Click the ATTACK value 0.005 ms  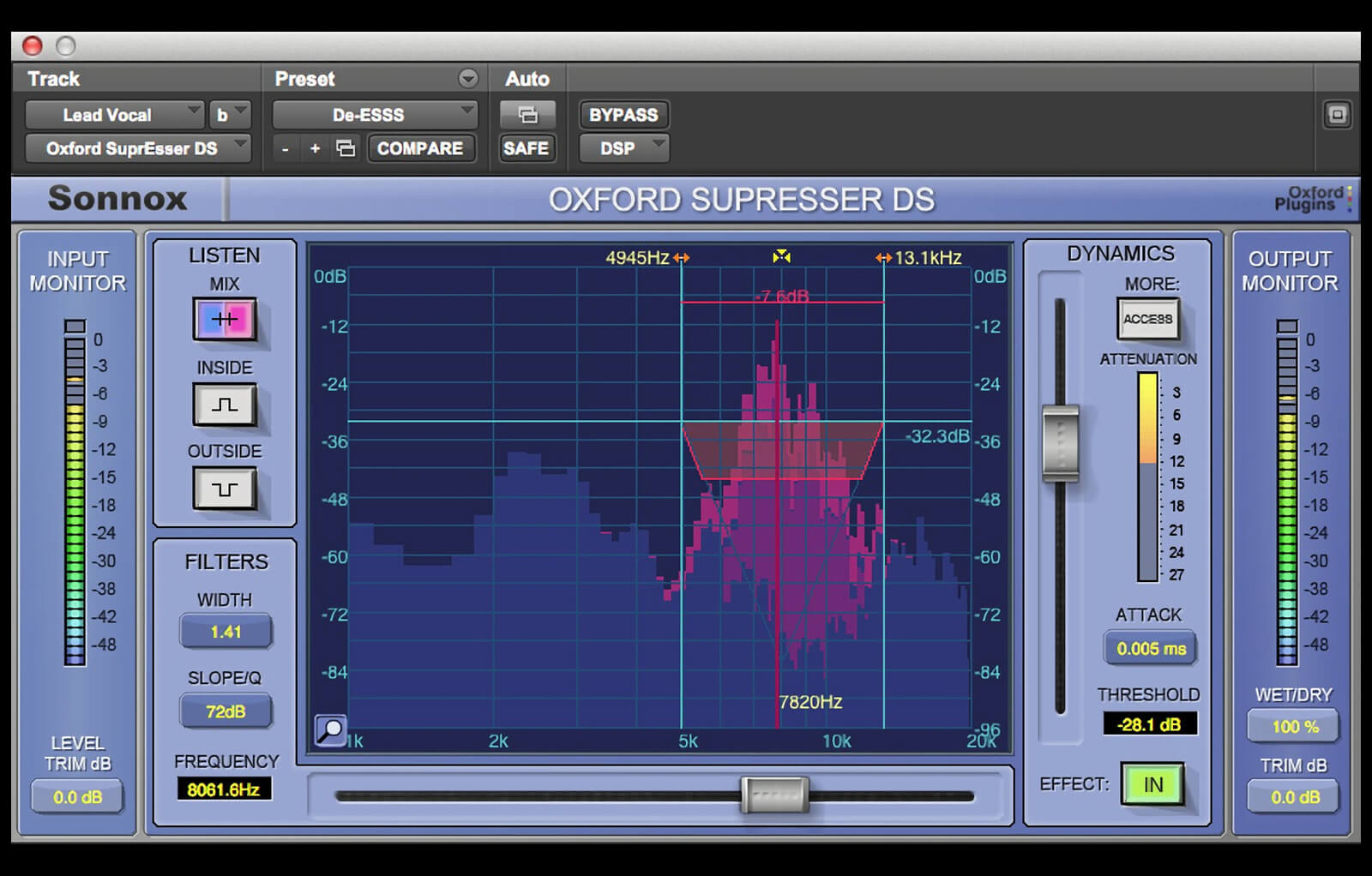click(1151, 649)
